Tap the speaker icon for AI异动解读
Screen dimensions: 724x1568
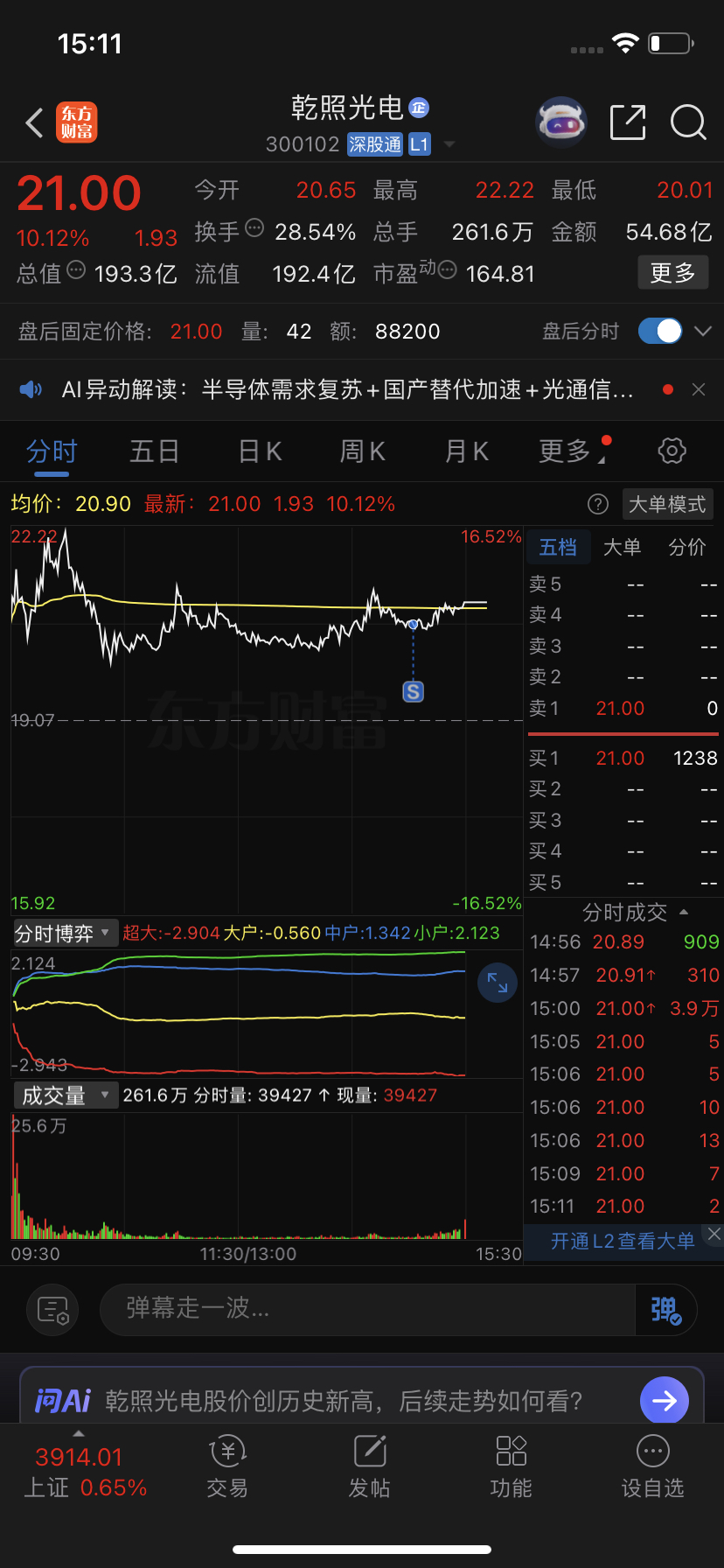(31, 389)
